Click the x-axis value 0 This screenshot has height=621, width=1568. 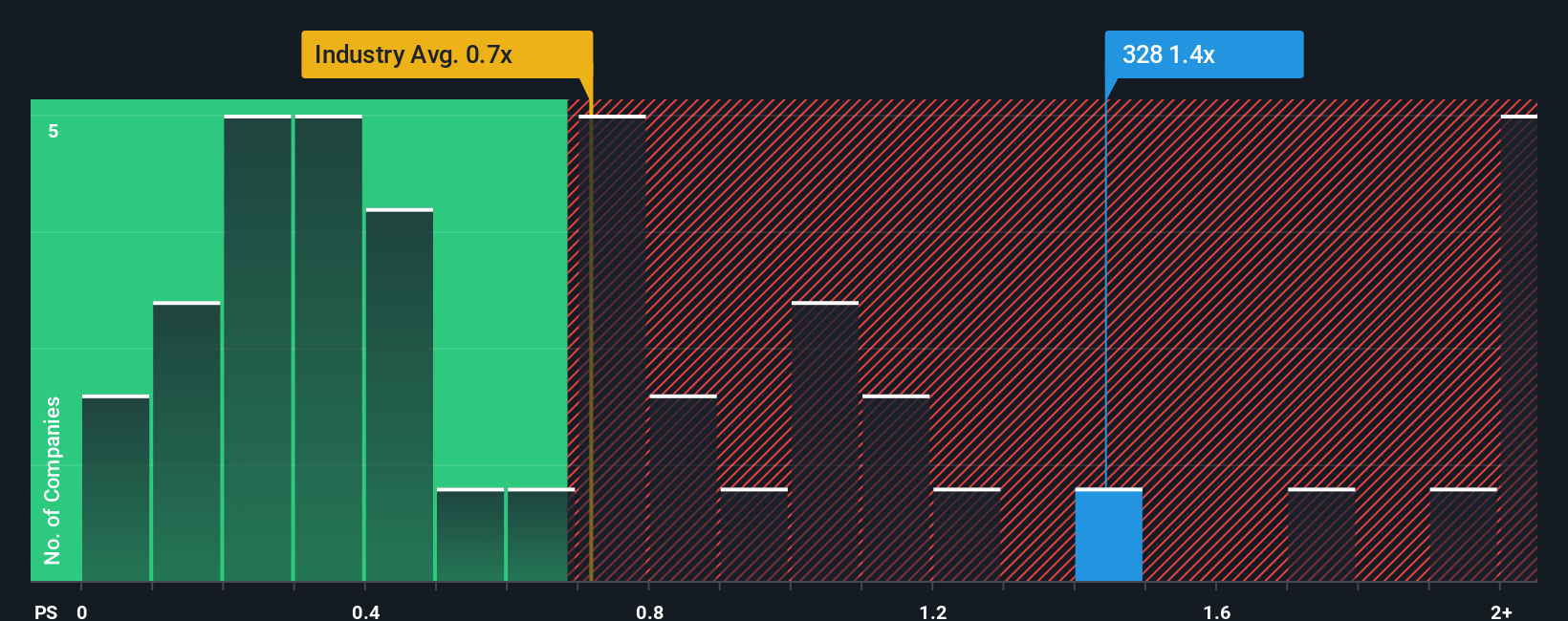(82, 611)
